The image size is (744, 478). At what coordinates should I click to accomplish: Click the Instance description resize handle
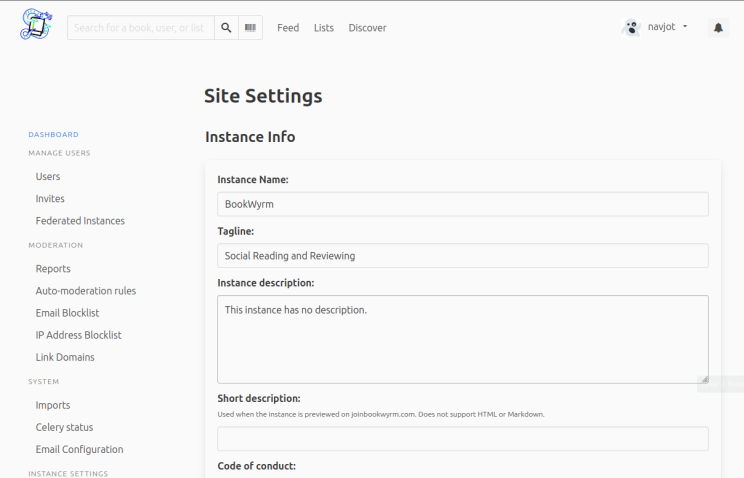pyautogui.click(x=704, y=379)
